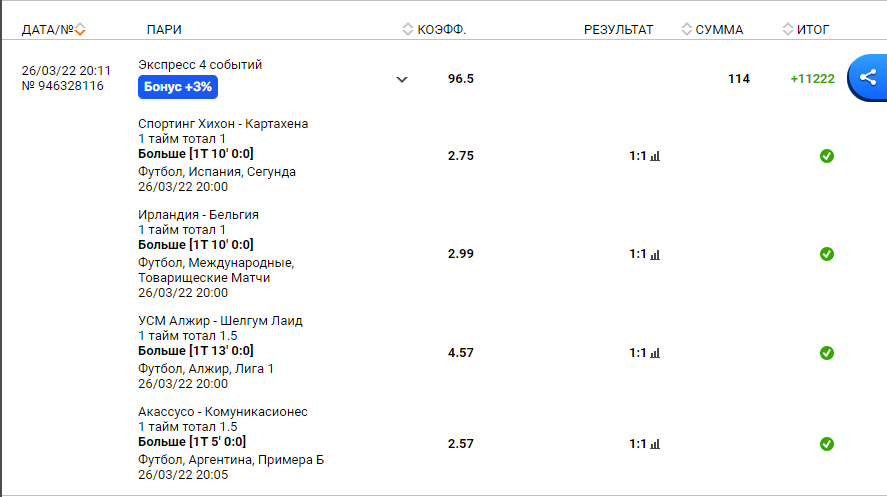Sort bets by ИТОГ column
Screen dimensions: 887x497
coord(806,30)
